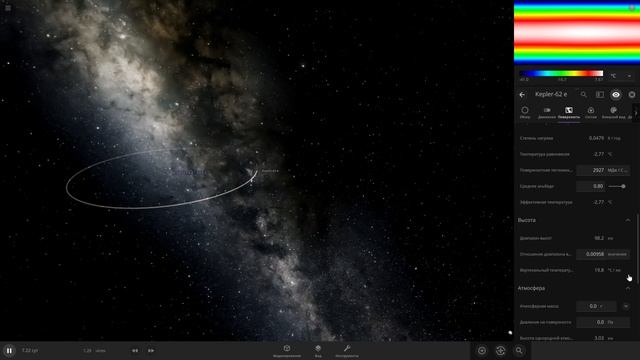Image resolution: width=640 pixels, height=360 pixels.
Task: Click the equilibrium temperature value -2.77
Action: 599,154
